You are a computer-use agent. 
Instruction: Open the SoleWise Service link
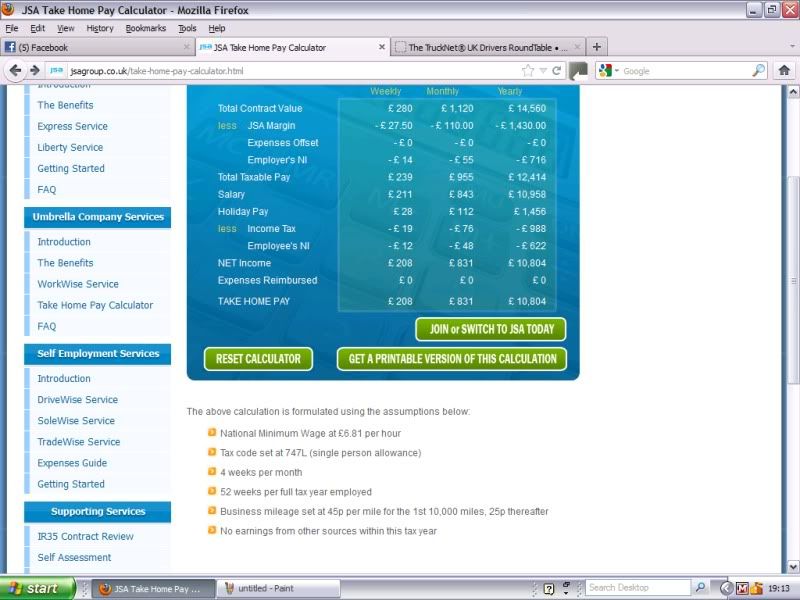point(76,420)
